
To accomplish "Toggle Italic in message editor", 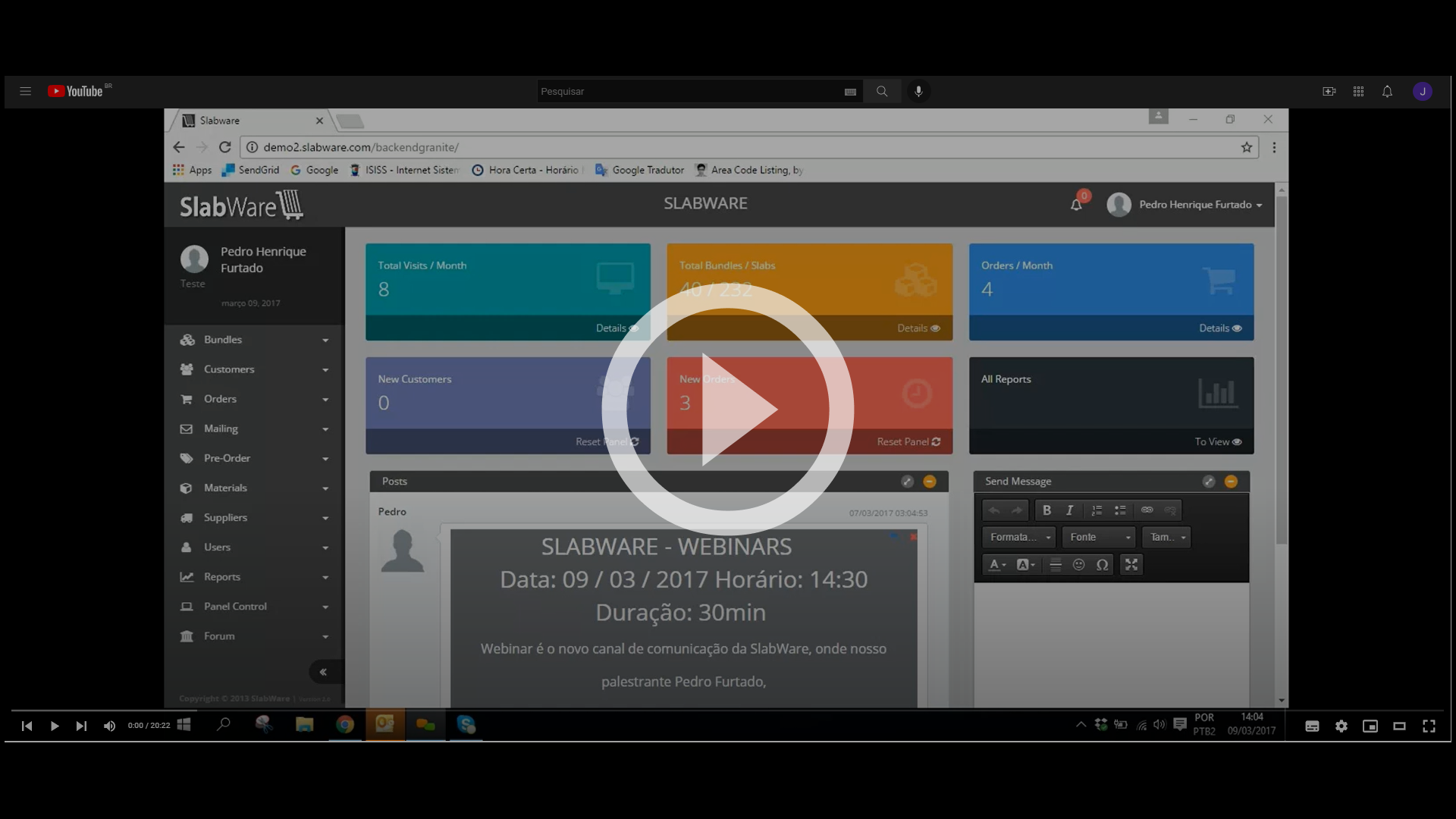I will 1069,510.
